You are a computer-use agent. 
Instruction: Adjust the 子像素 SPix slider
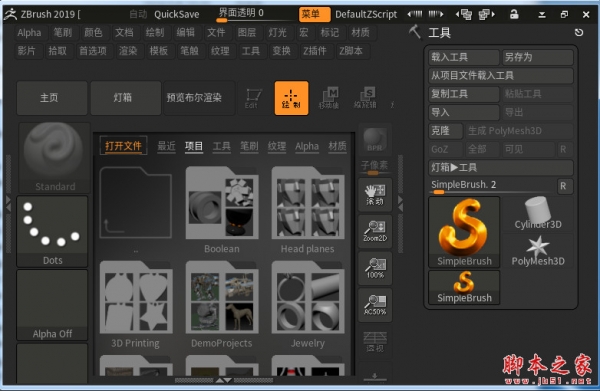(375, 167)
